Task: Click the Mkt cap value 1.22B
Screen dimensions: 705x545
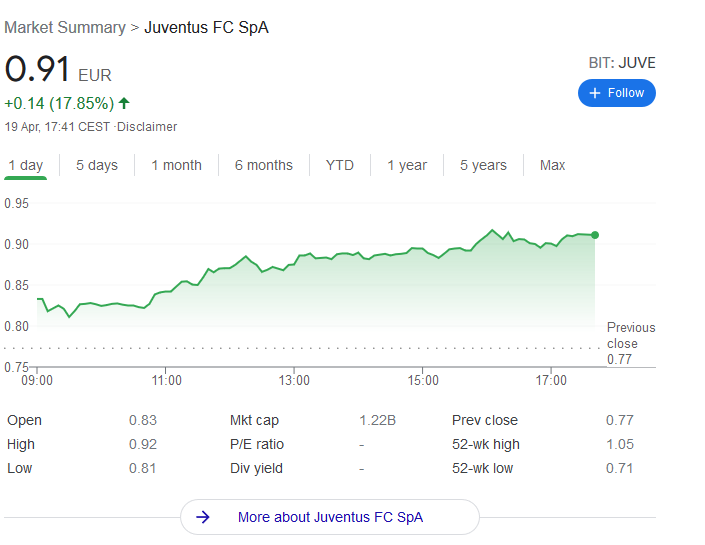Action: pyautogui.click(x=377, y=420)
